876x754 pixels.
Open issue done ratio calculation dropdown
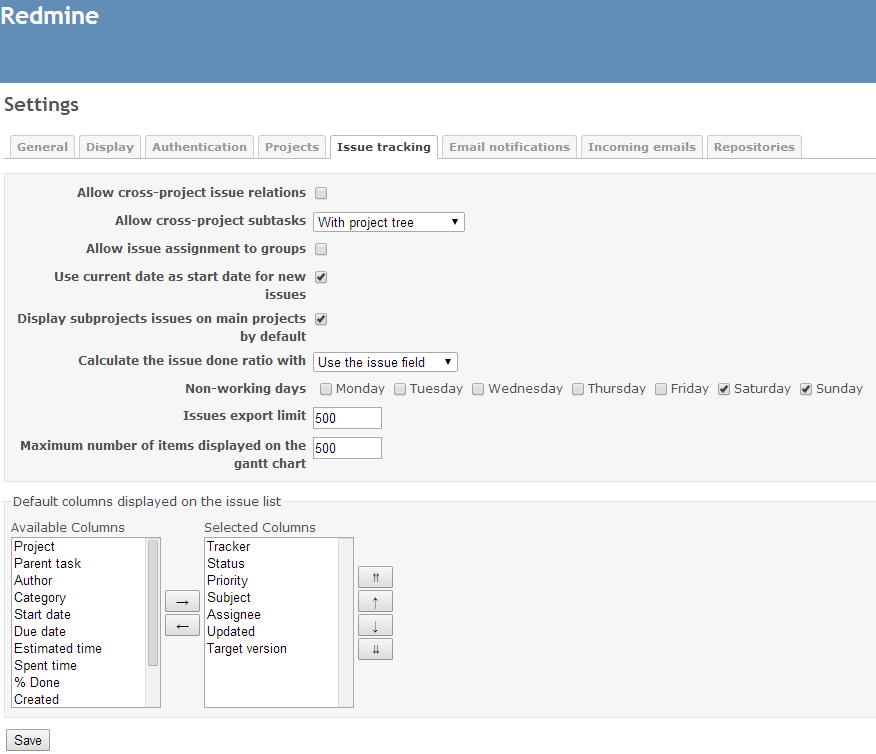[x=385, y=362]
